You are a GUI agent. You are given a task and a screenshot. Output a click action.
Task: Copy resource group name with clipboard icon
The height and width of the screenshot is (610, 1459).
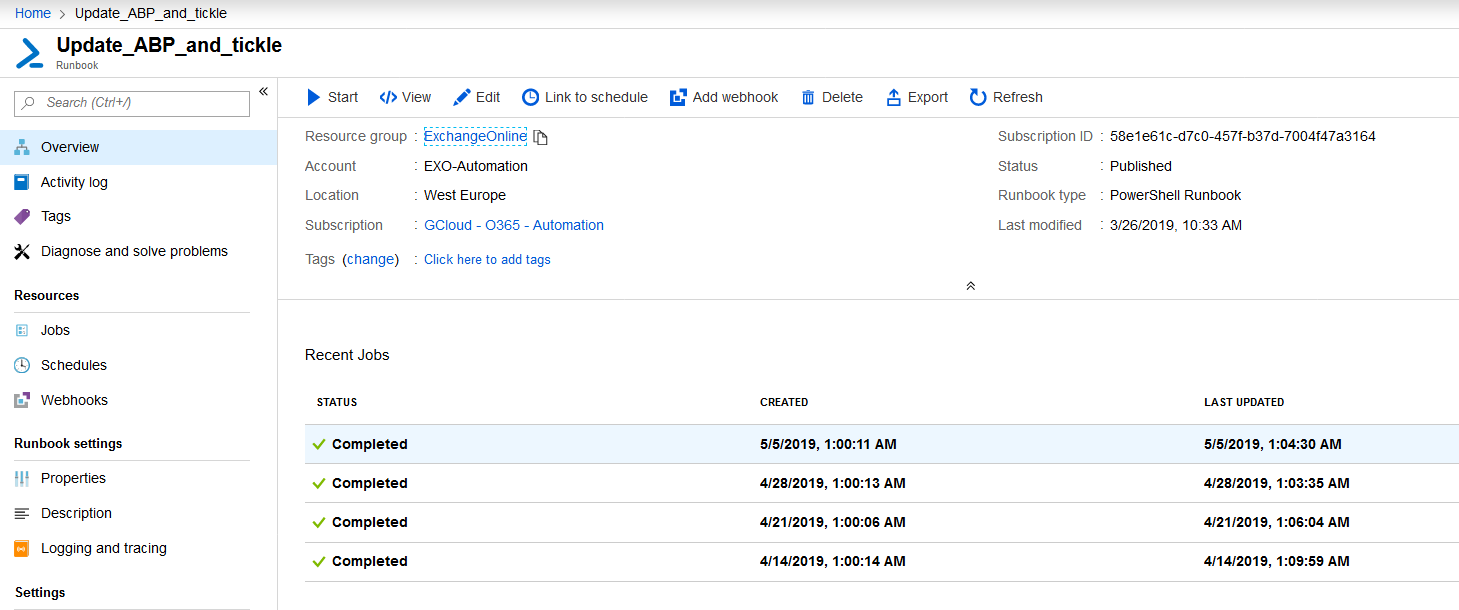click(540, 137)
